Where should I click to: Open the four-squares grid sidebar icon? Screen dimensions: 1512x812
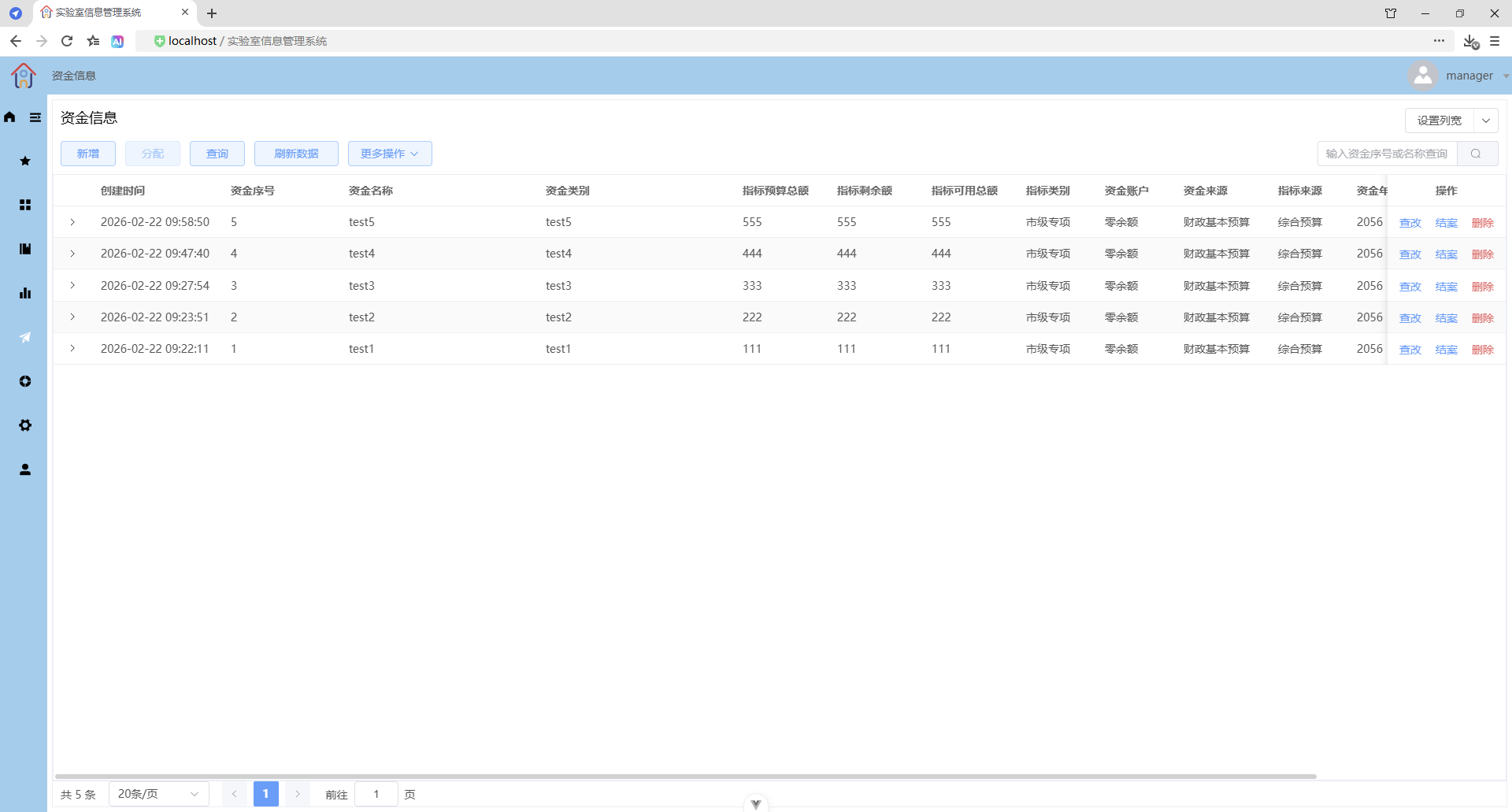pos(25,205)
